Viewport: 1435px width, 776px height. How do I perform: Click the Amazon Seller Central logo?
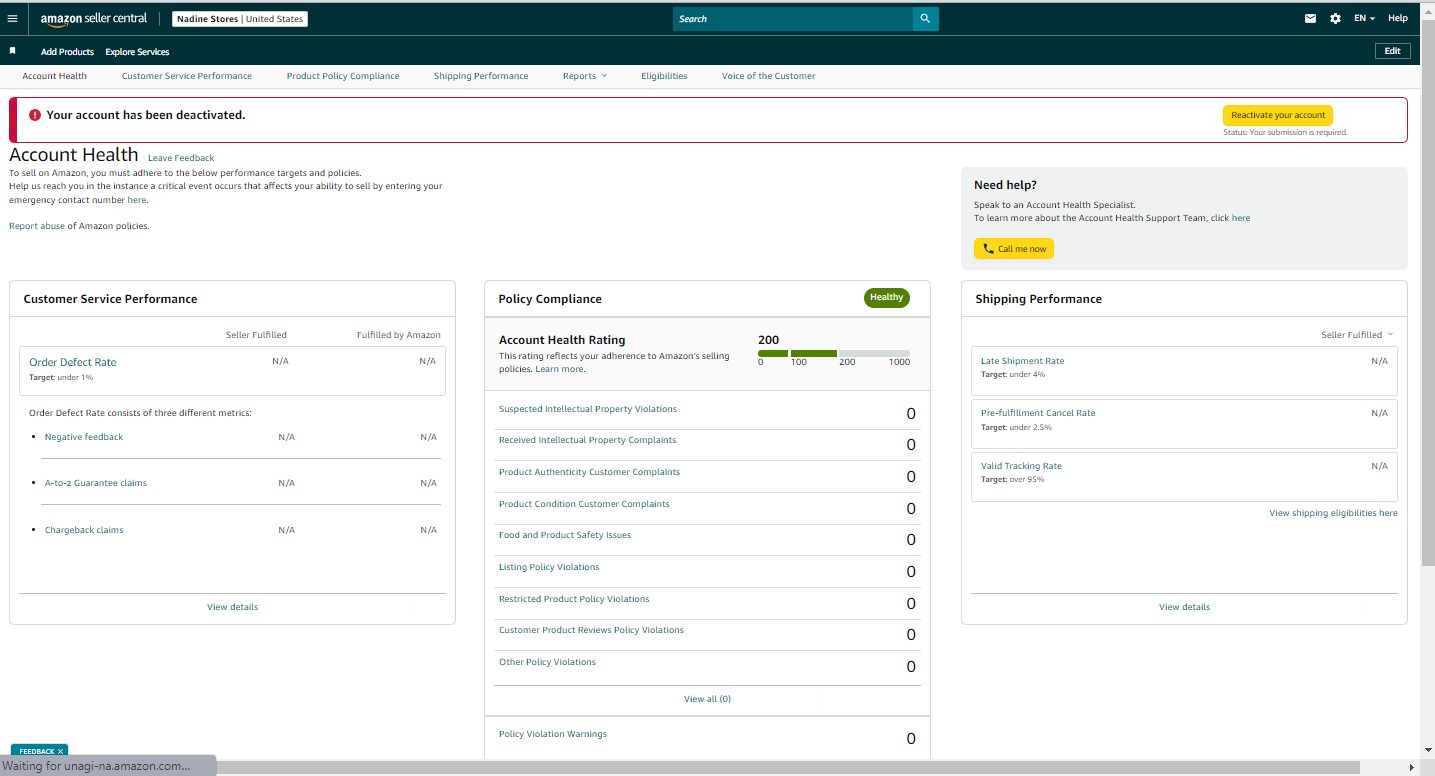pos(94,19)
